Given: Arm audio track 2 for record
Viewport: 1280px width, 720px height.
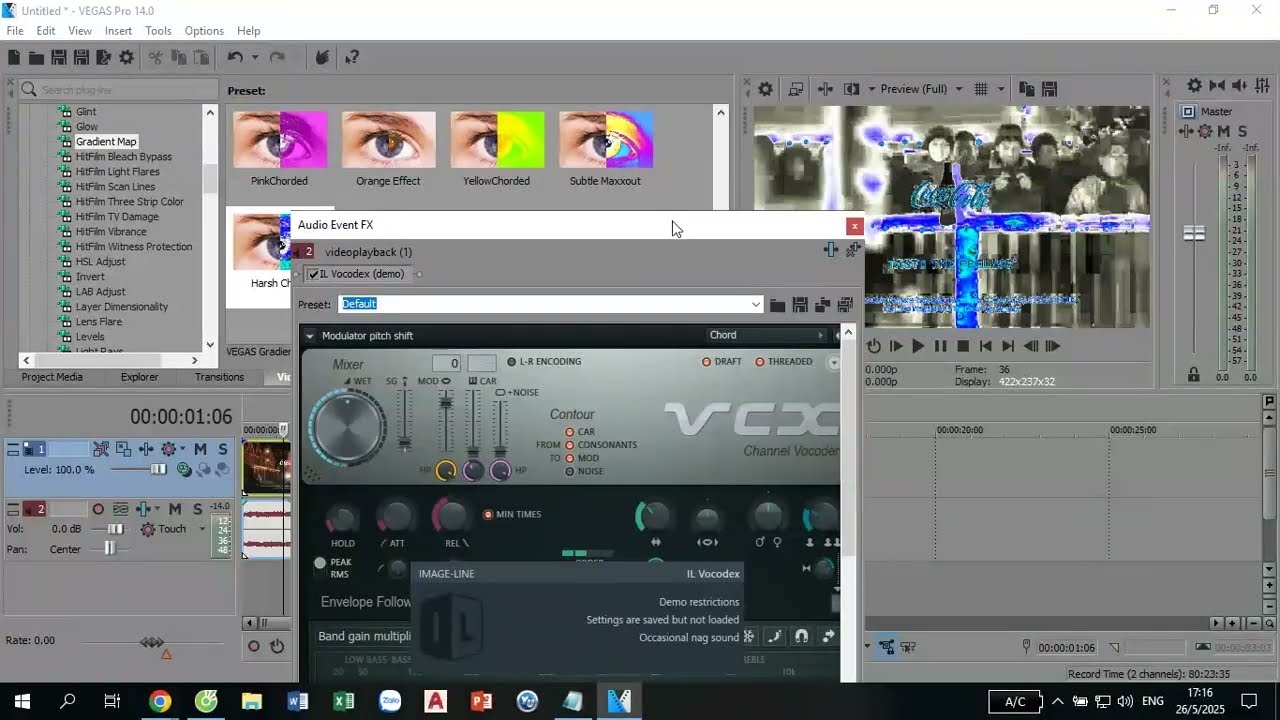Looking at the screenshot, I should coord(98,510).
